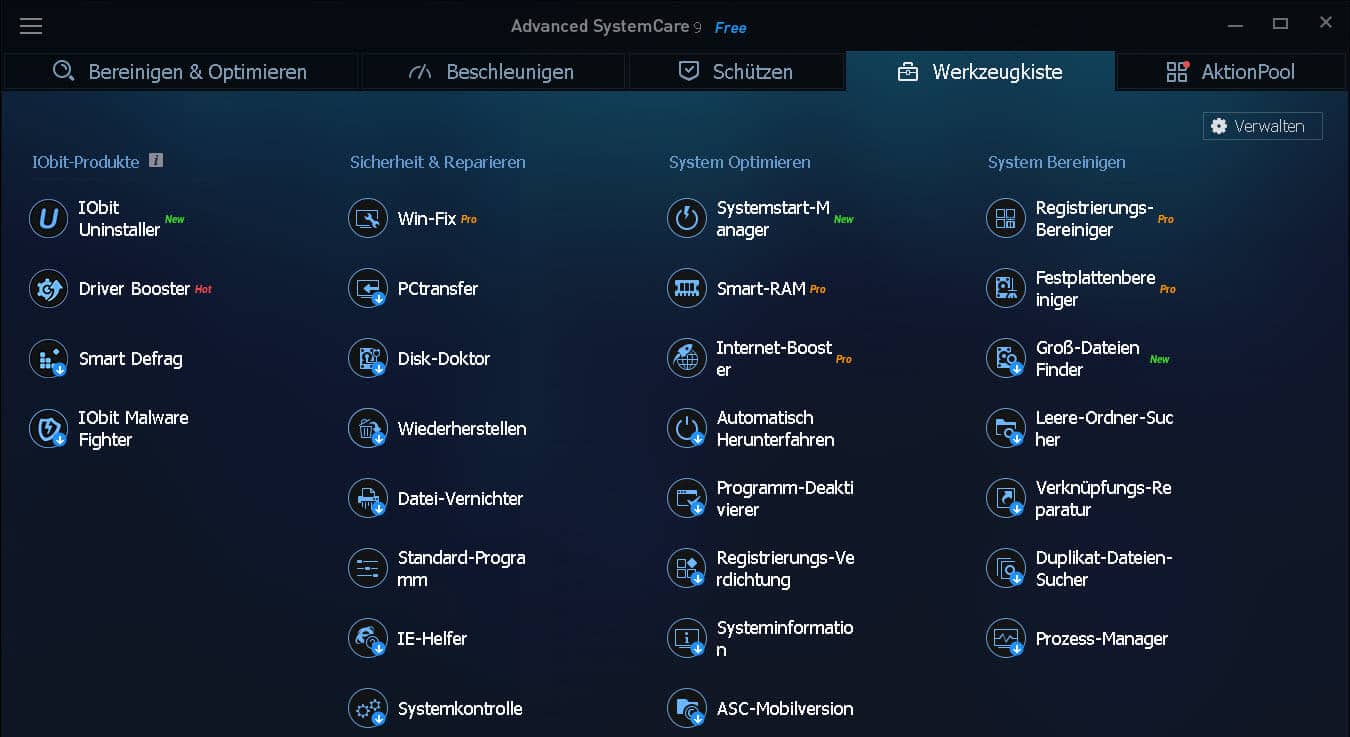Click the System Bereinigen heading
1350x737 pixels.
tap(1056, 162)
